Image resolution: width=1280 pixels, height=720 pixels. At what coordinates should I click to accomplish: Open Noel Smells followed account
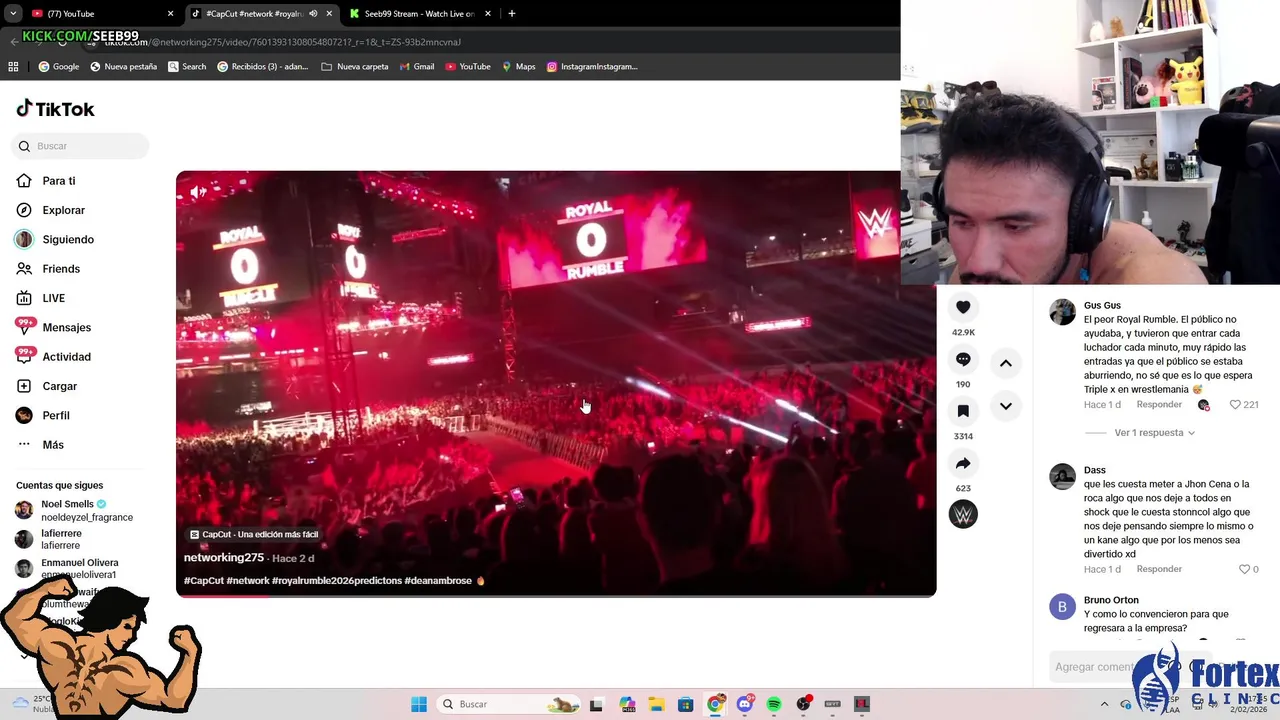point(75,510)
